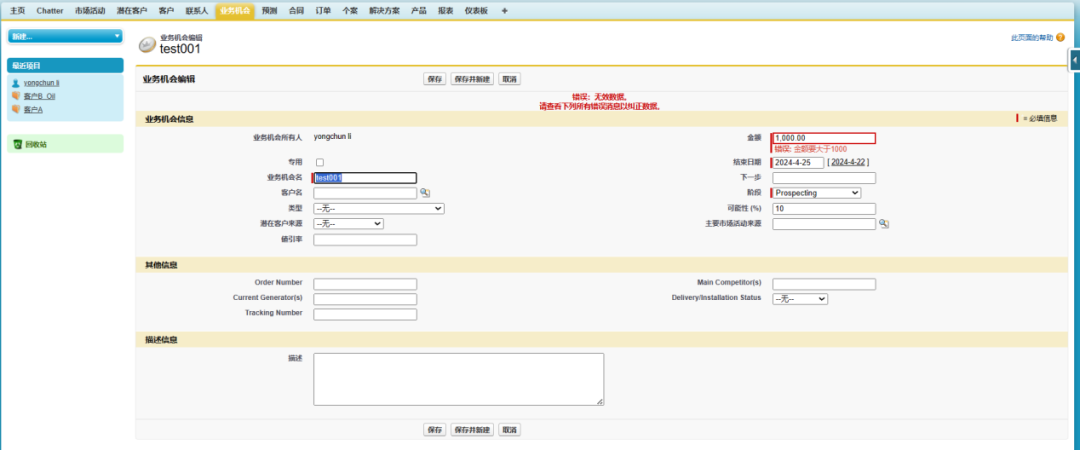Click the 客户名 account name field

click(x=365, y=193)
